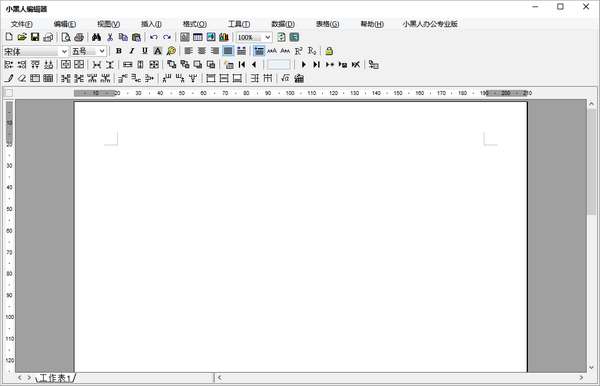Toggle Bold formatting
Viewport: 600px width, 386px height.
(119, 51)
